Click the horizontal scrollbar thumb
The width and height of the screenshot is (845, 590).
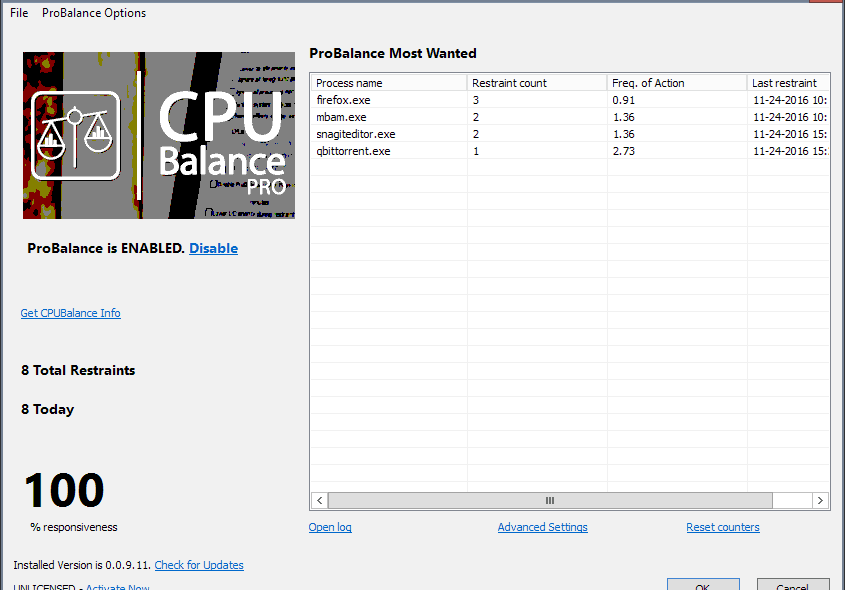[x=550, y=501]
